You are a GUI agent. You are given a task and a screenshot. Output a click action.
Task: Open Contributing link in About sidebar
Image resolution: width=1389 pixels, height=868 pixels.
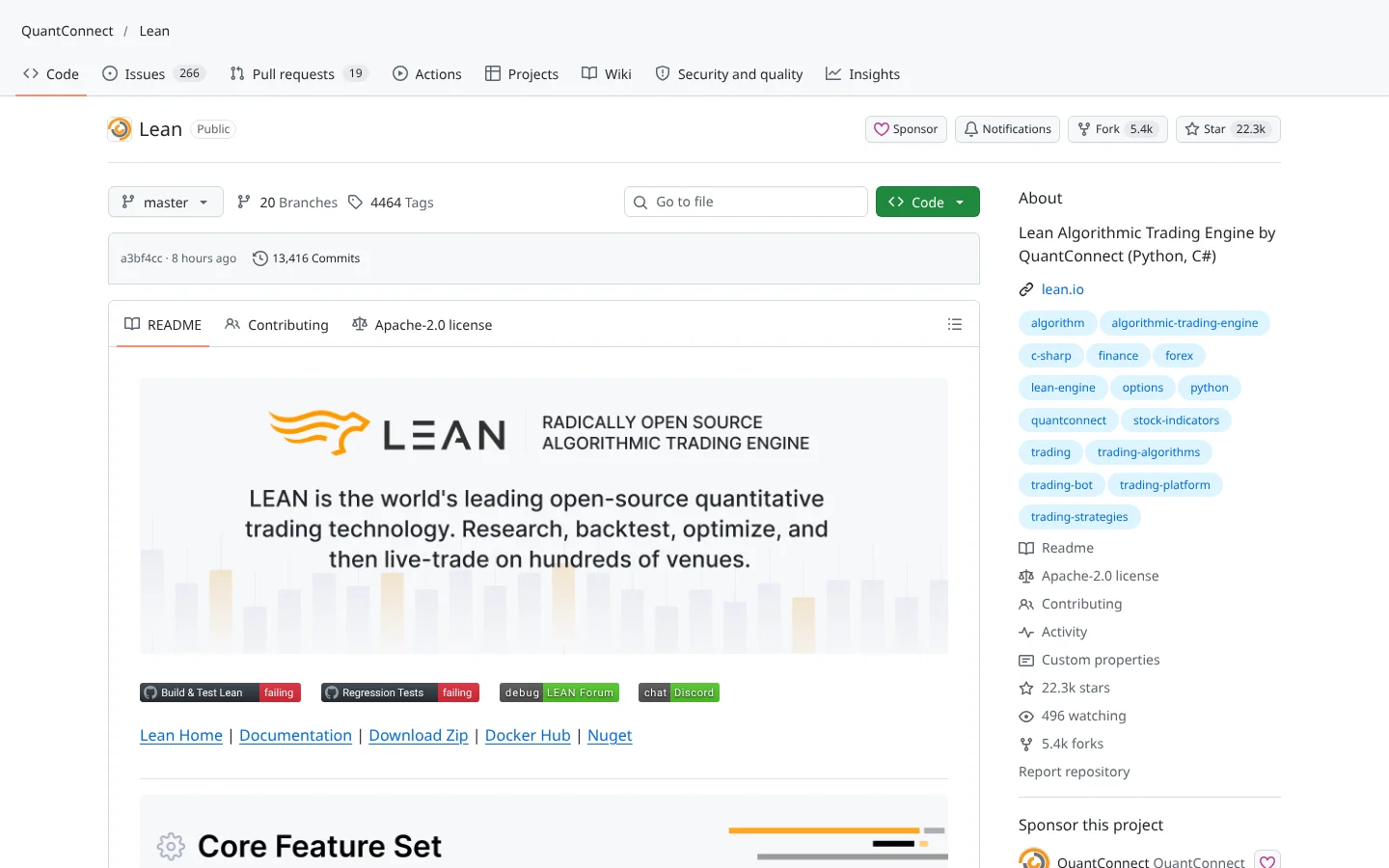[x=1071, y=604]
